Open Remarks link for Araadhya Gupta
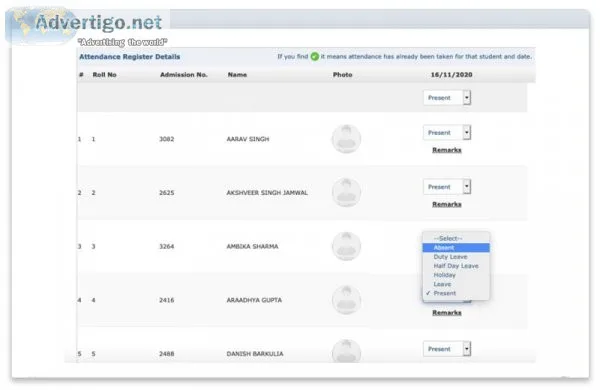 click(447, 312)
